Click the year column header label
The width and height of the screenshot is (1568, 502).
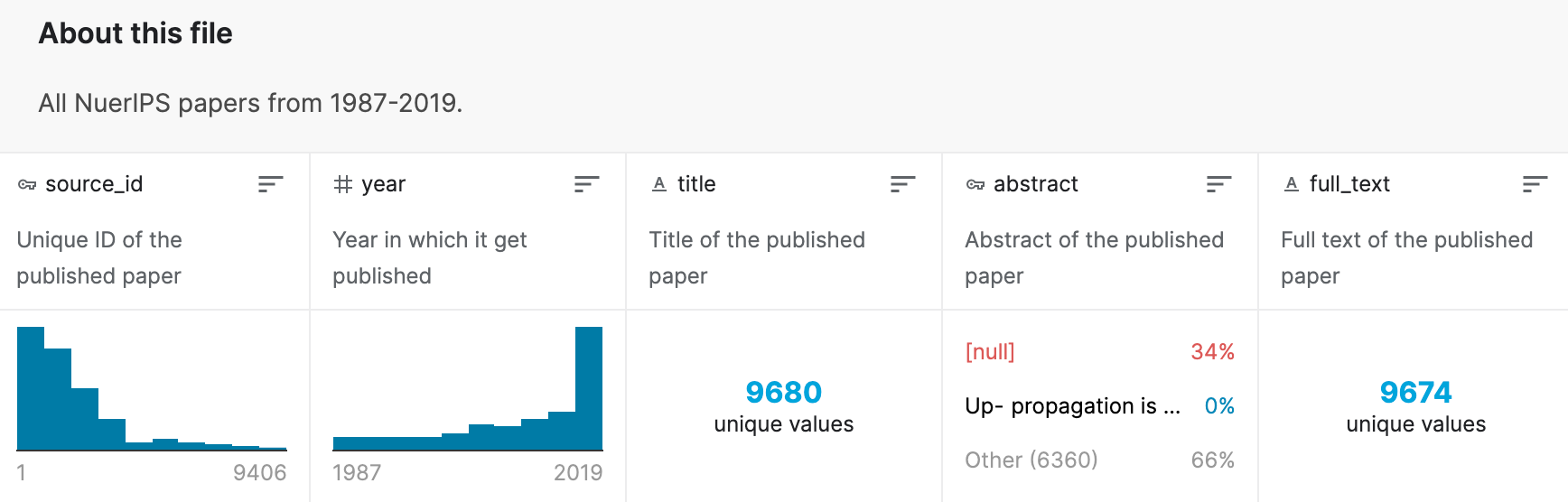[384, 184]
